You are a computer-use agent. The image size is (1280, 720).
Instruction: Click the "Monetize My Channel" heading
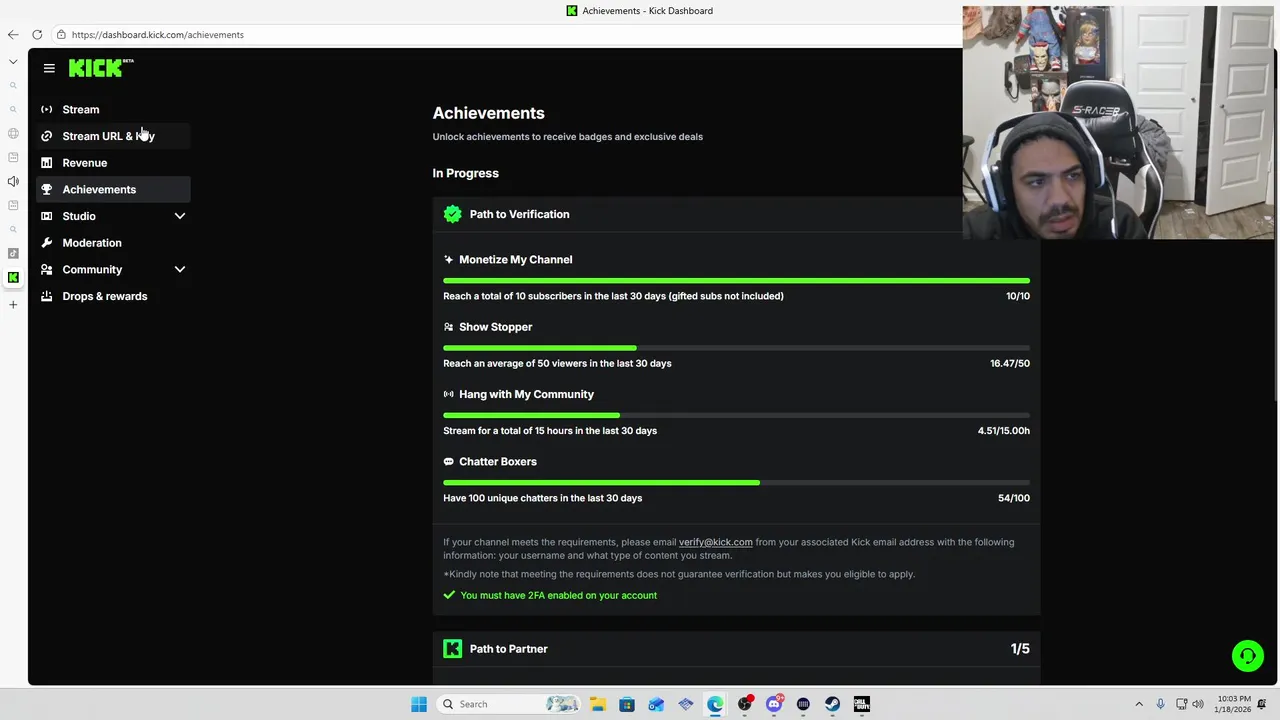tap(516, 260)
